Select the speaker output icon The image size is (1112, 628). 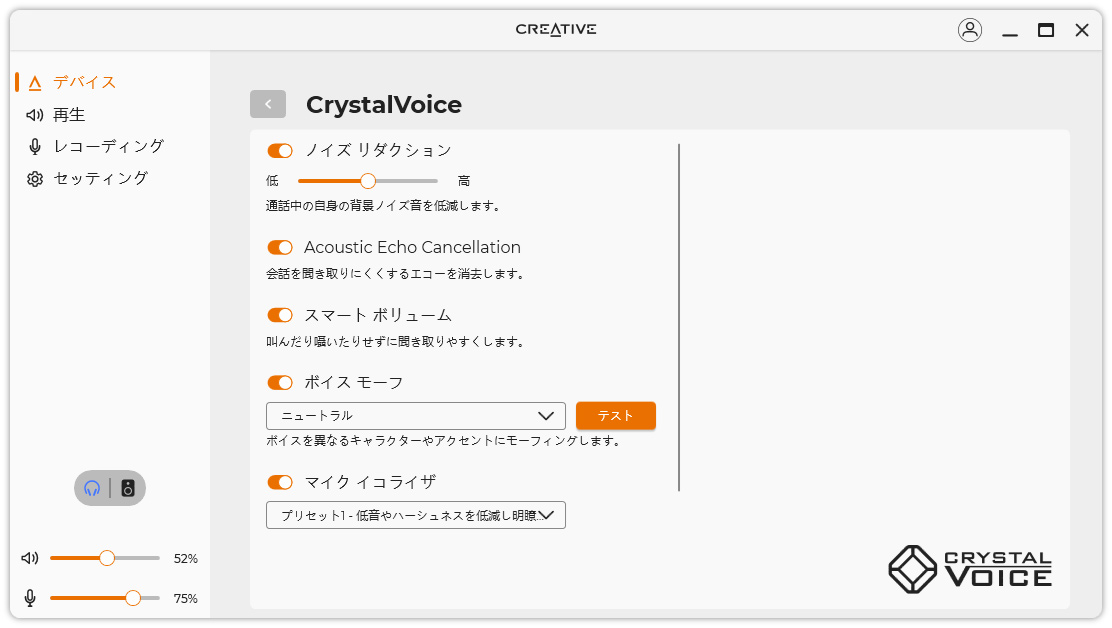point(128,488)
